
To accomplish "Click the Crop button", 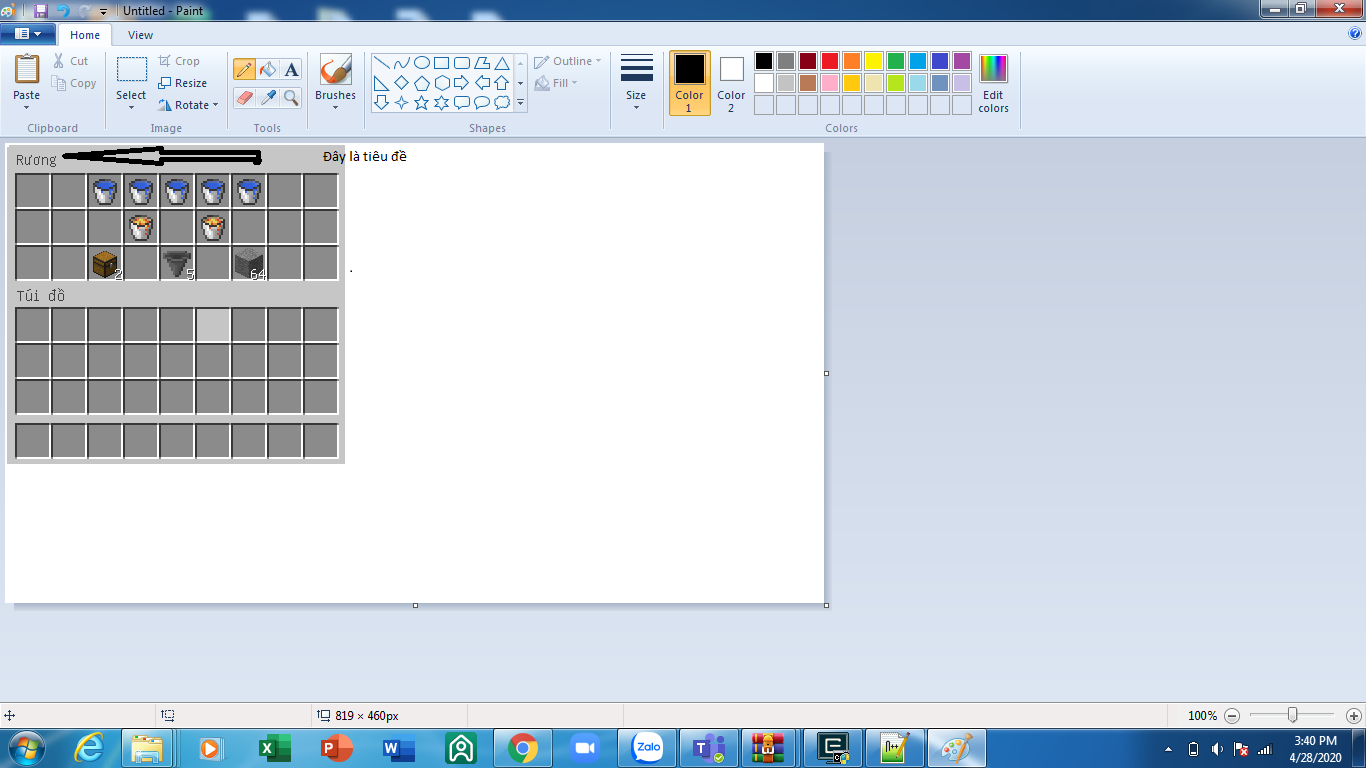I will [180, 61].
